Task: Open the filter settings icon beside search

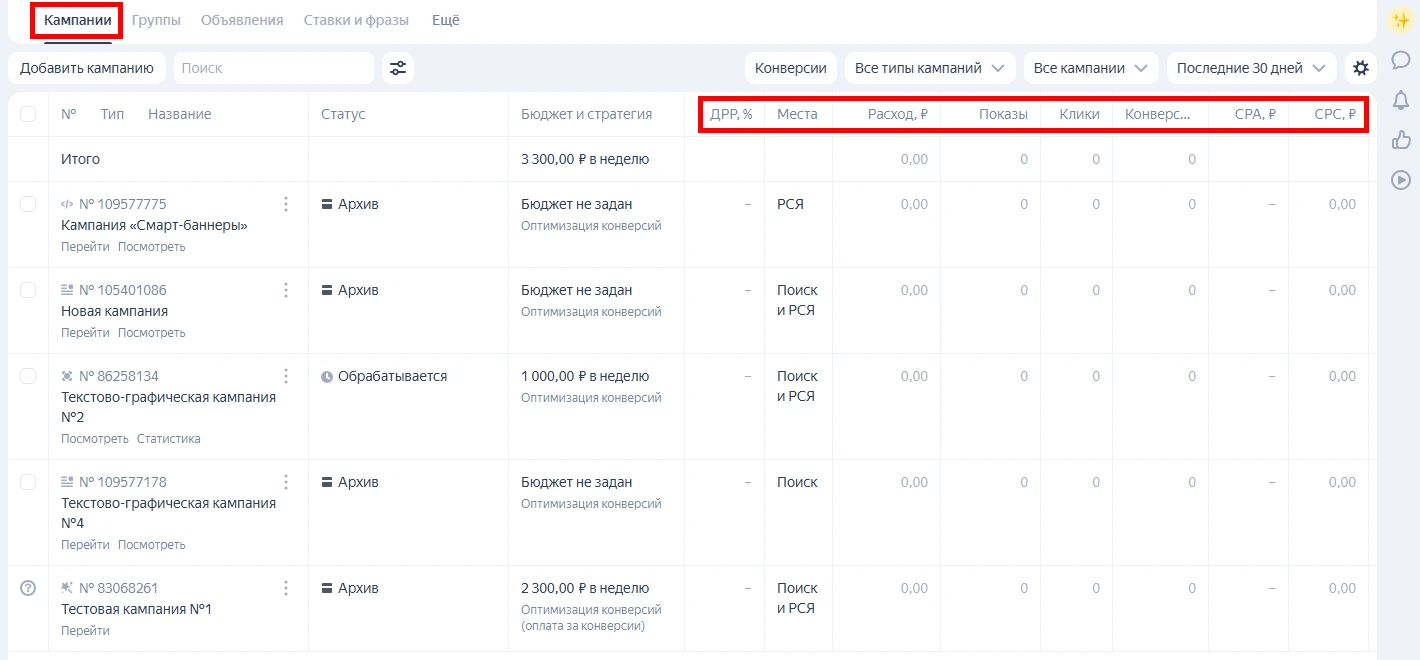Action: click(x=398, y=68)
